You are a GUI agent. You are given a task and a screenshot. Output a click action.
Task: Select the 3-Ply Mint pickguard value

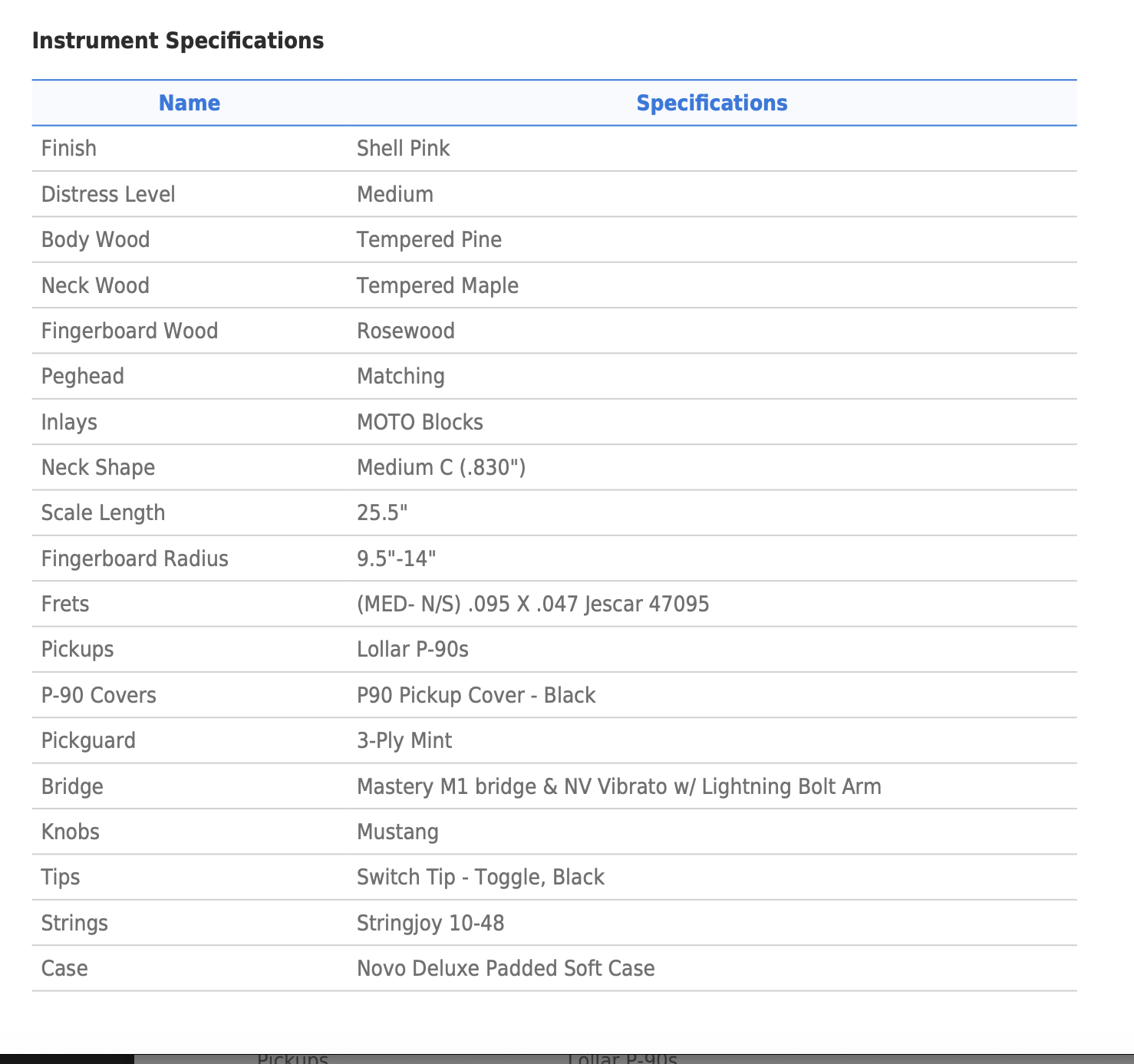coord(404,740)
